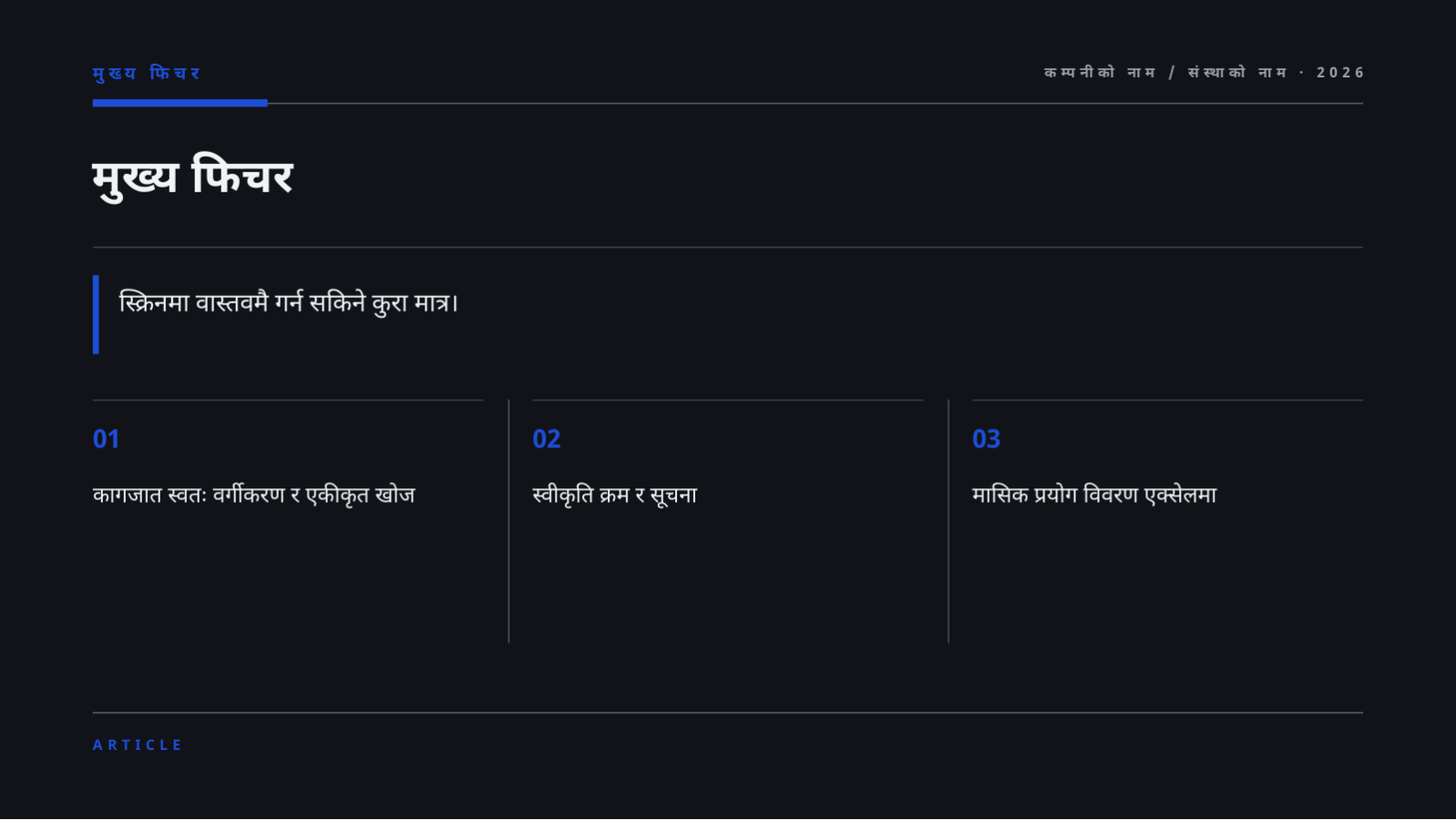Screen dimensions: 1456x820
Task: Select मासिक प्रयोग विवरण एक्सेलमा text
Action: click(x=1094, y=495)
